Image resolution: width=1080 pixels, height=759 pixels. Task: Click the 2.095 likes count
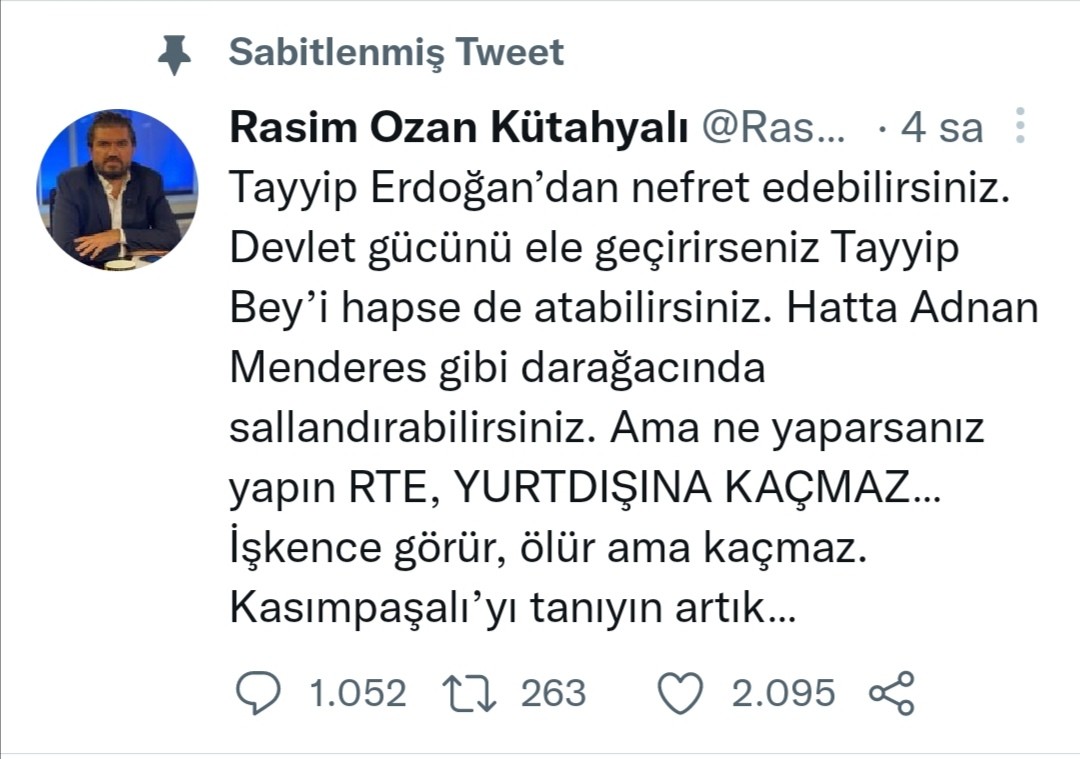(x=782, y=692)
